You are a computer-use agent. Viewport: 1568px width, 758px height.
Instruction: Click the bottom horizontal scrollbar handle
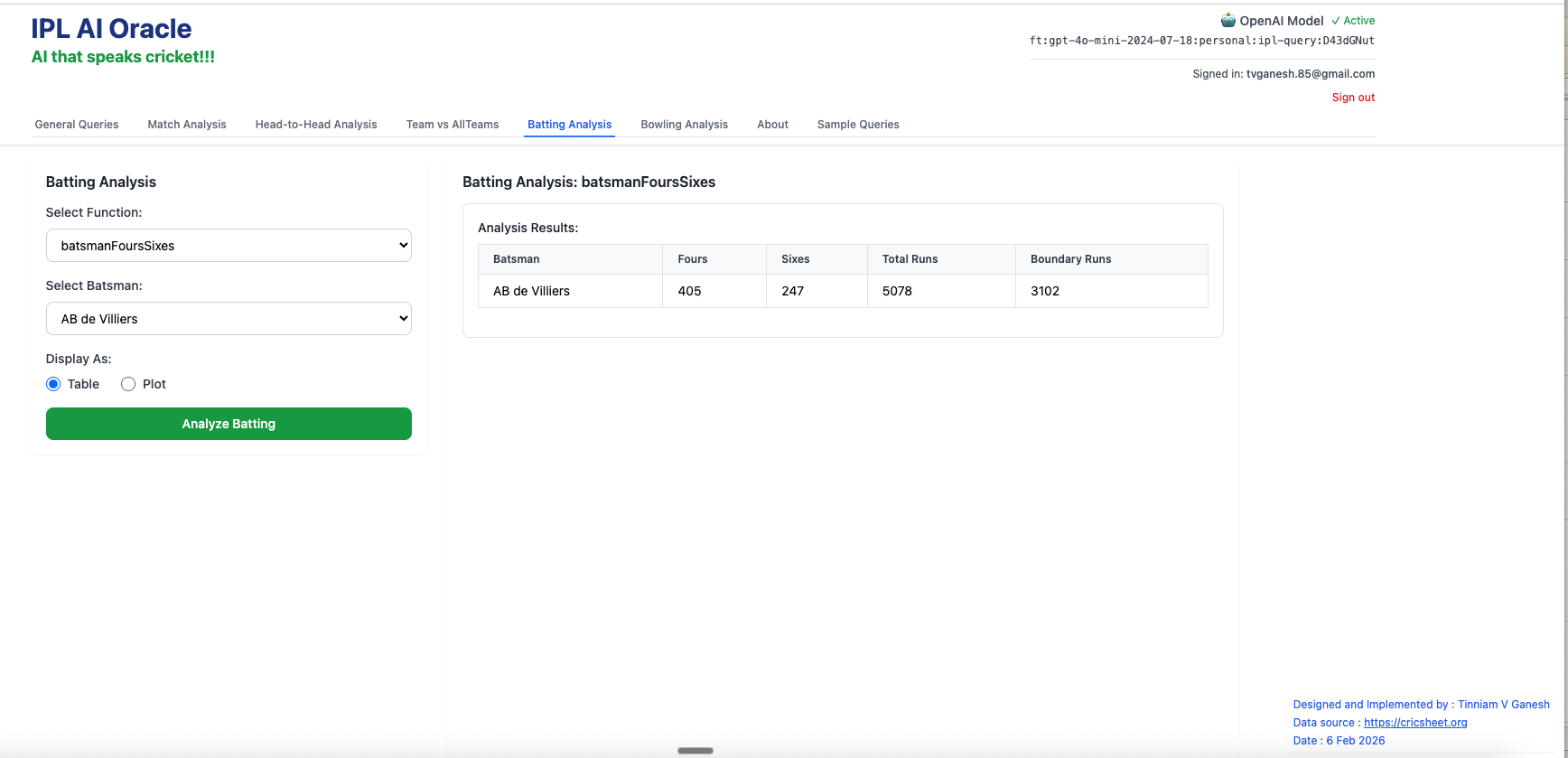[695, 751]
